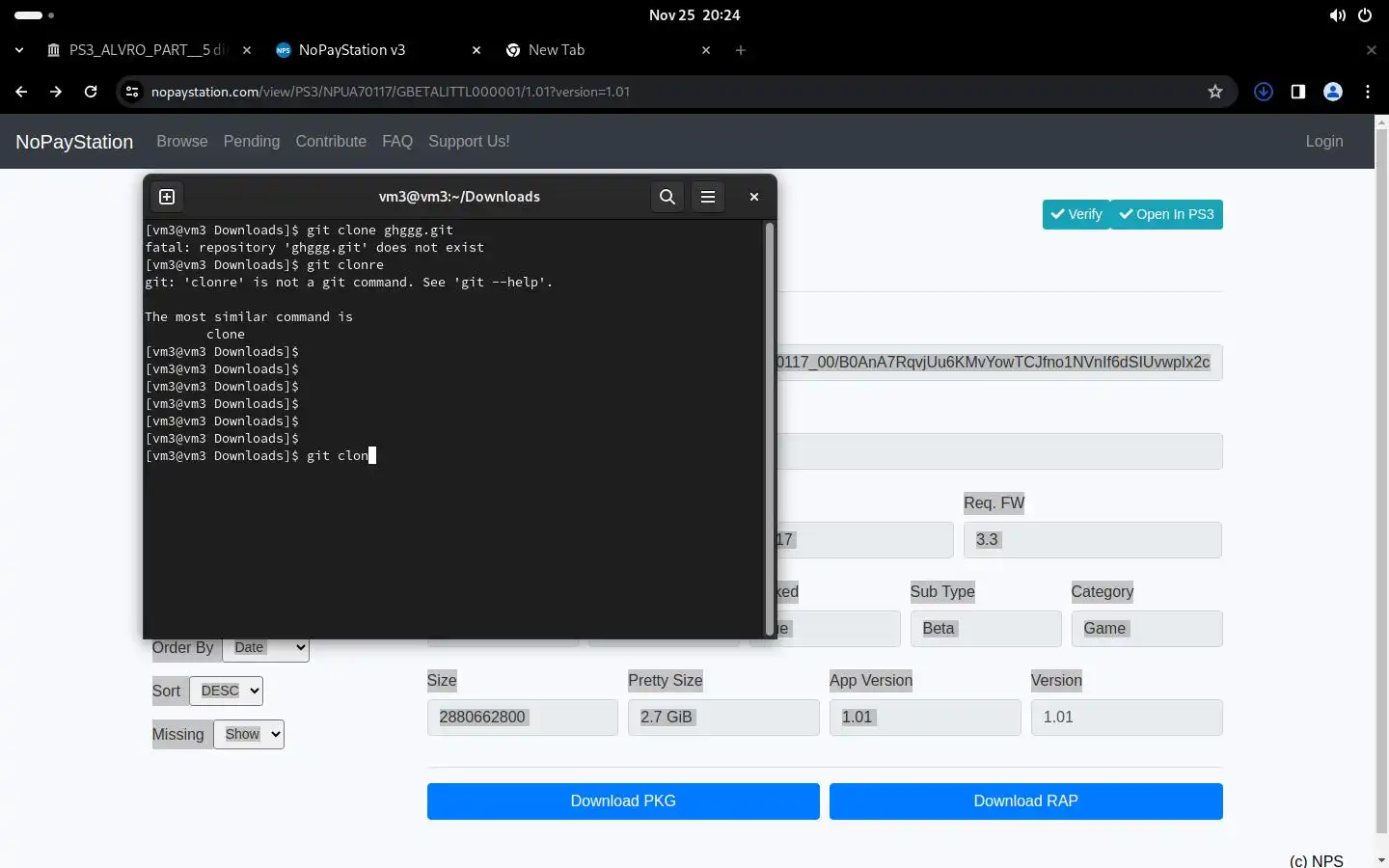Image resolution: width=1389 pixels, height=868 pixels.
Task: Open the system volume indicator
Action: [x=1338, y=15]
